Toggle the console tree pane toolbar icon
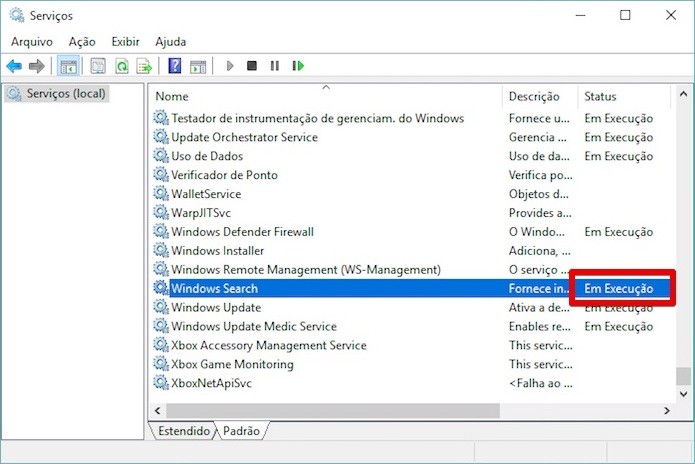The height and width of the screenshot is (464, 695). 68,66
